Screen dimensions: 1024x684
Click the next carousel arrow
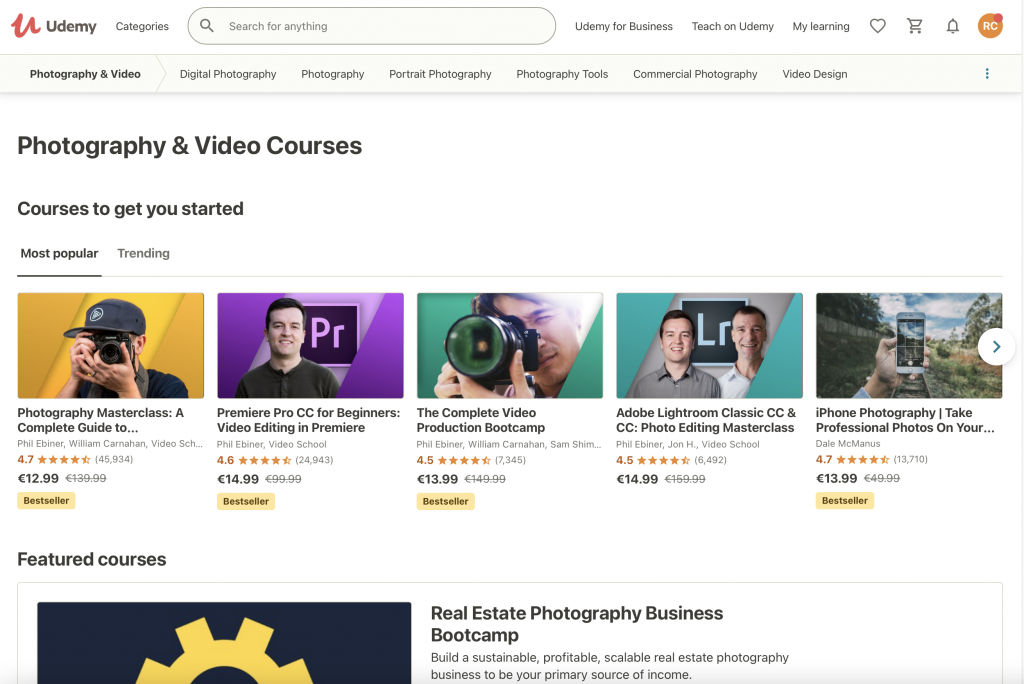[996, 346]
